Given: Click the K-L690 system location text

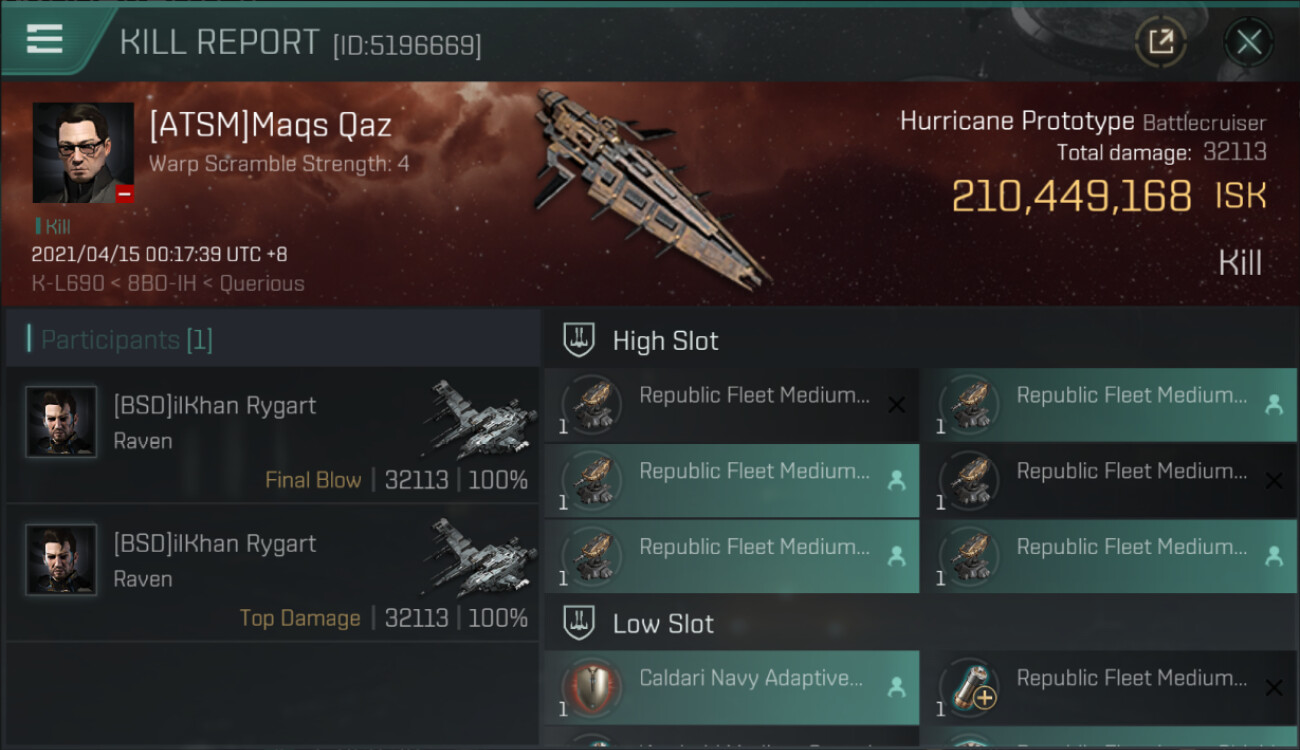Looking at the screenshot, I should 67,283.
